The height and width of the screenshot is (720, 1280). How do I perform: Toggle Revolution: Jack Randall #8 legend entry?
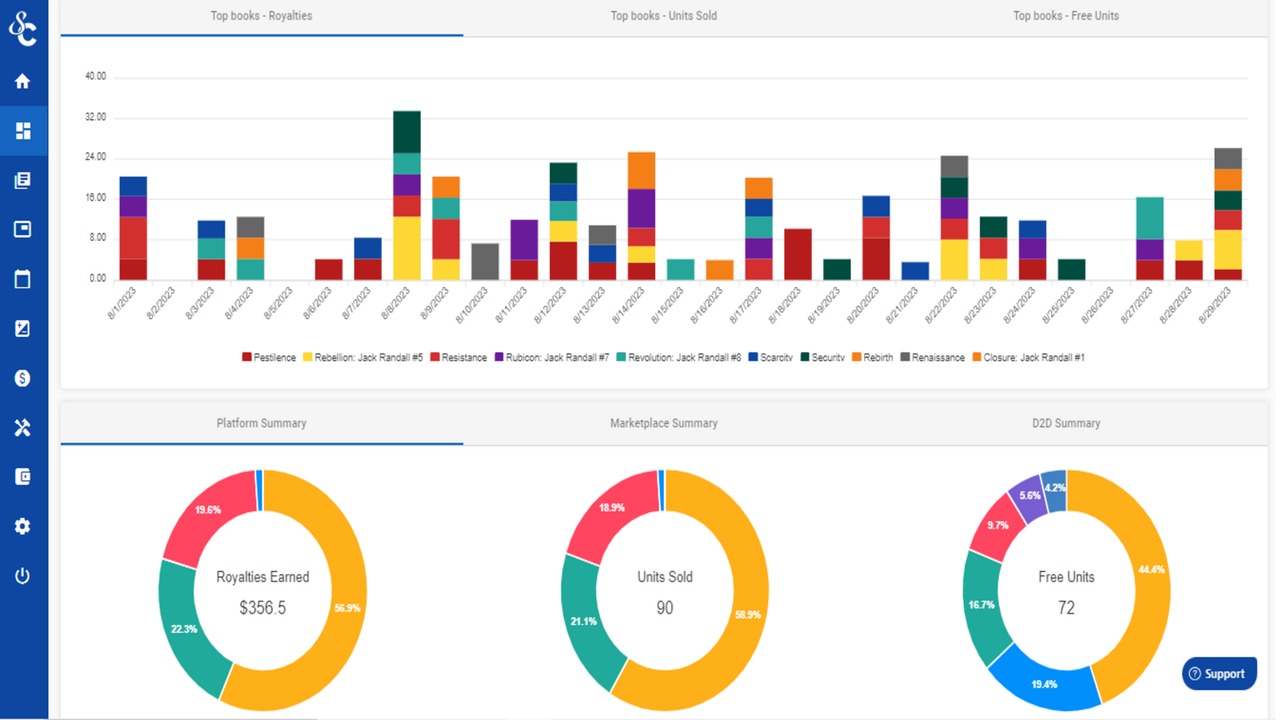pyautogui.click(x=677, y=357)
